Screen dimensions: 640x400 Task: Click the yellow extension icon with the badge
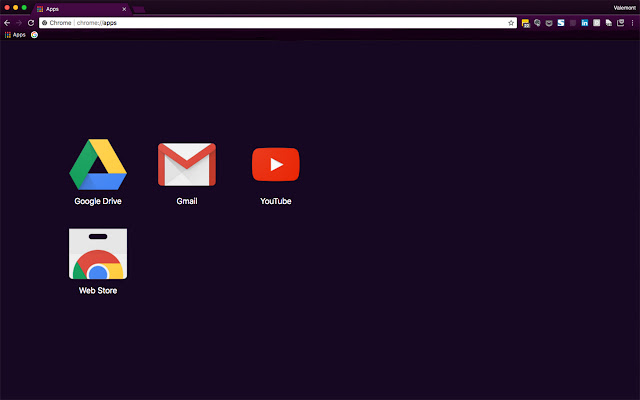click(525, 23)
